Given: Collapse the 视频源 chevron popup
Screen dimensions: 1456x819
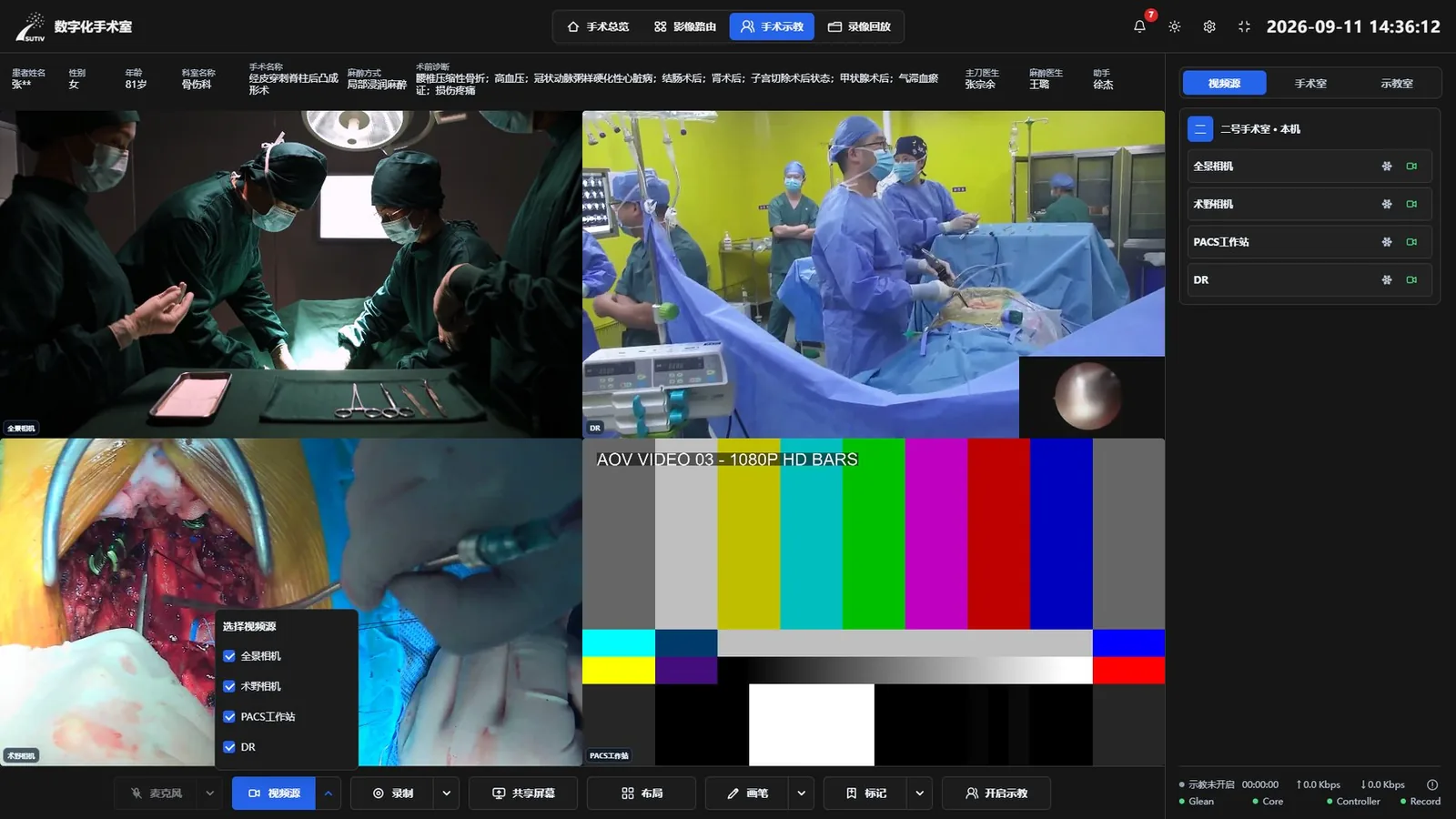Looking at the screenshot, I should pyautogui.click(x=329, y=794).
